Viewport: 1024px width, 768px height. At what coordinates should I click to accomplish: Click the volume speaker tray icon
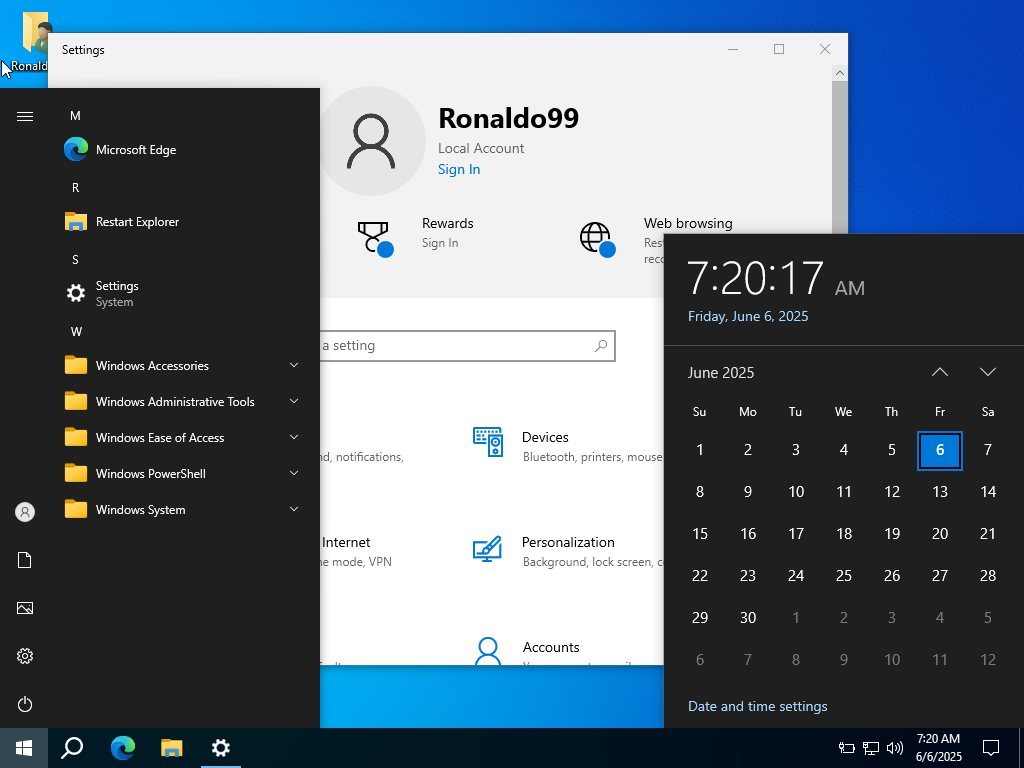pyautogui.click(x=895, y=748)
